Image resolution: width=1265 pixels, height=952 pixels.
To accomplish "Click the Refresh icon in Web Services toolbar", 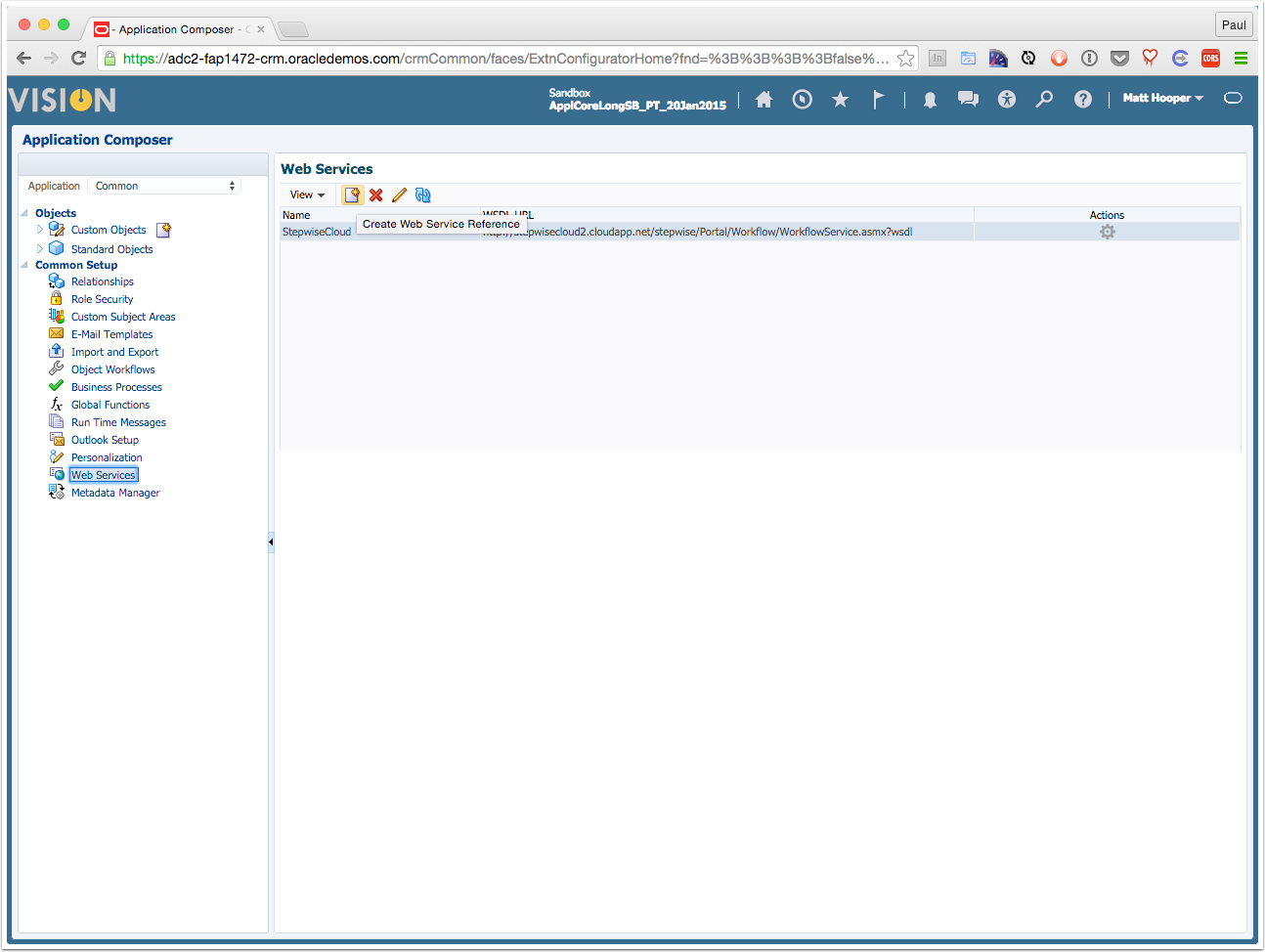I will (422, 195).
